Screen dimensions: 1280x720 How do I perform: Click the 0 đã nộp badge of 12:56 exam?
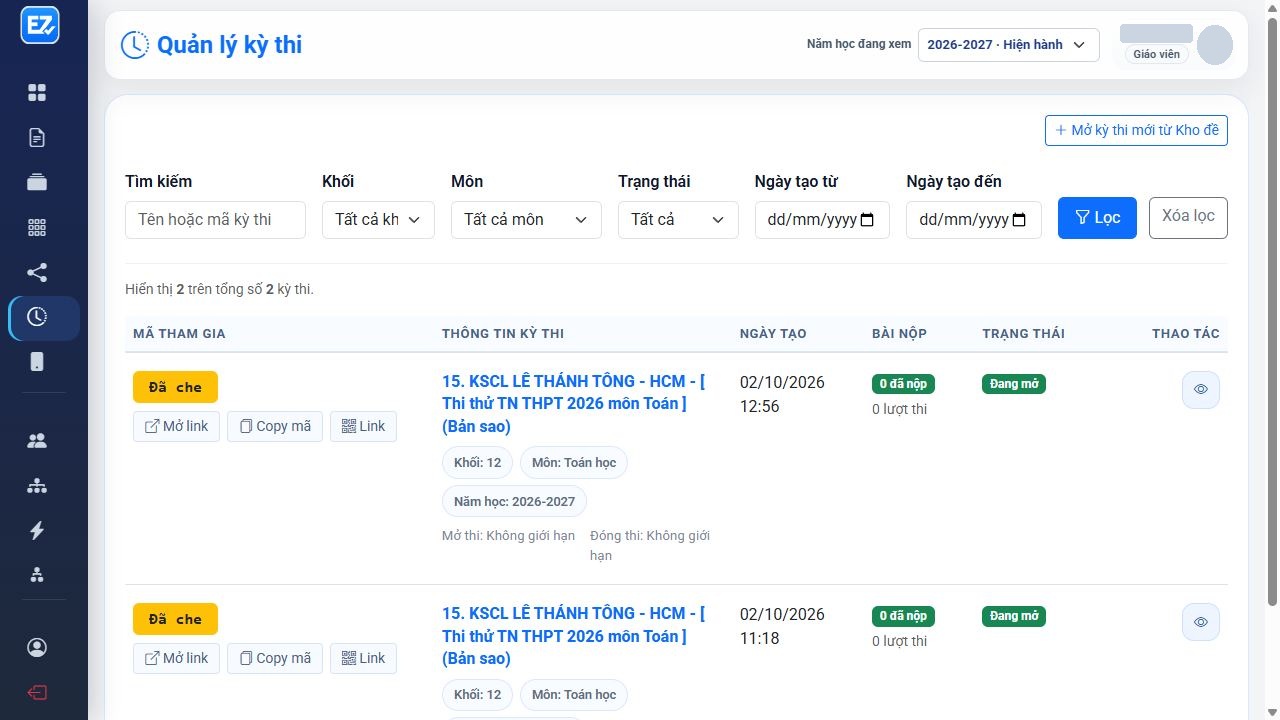[903, 384]
